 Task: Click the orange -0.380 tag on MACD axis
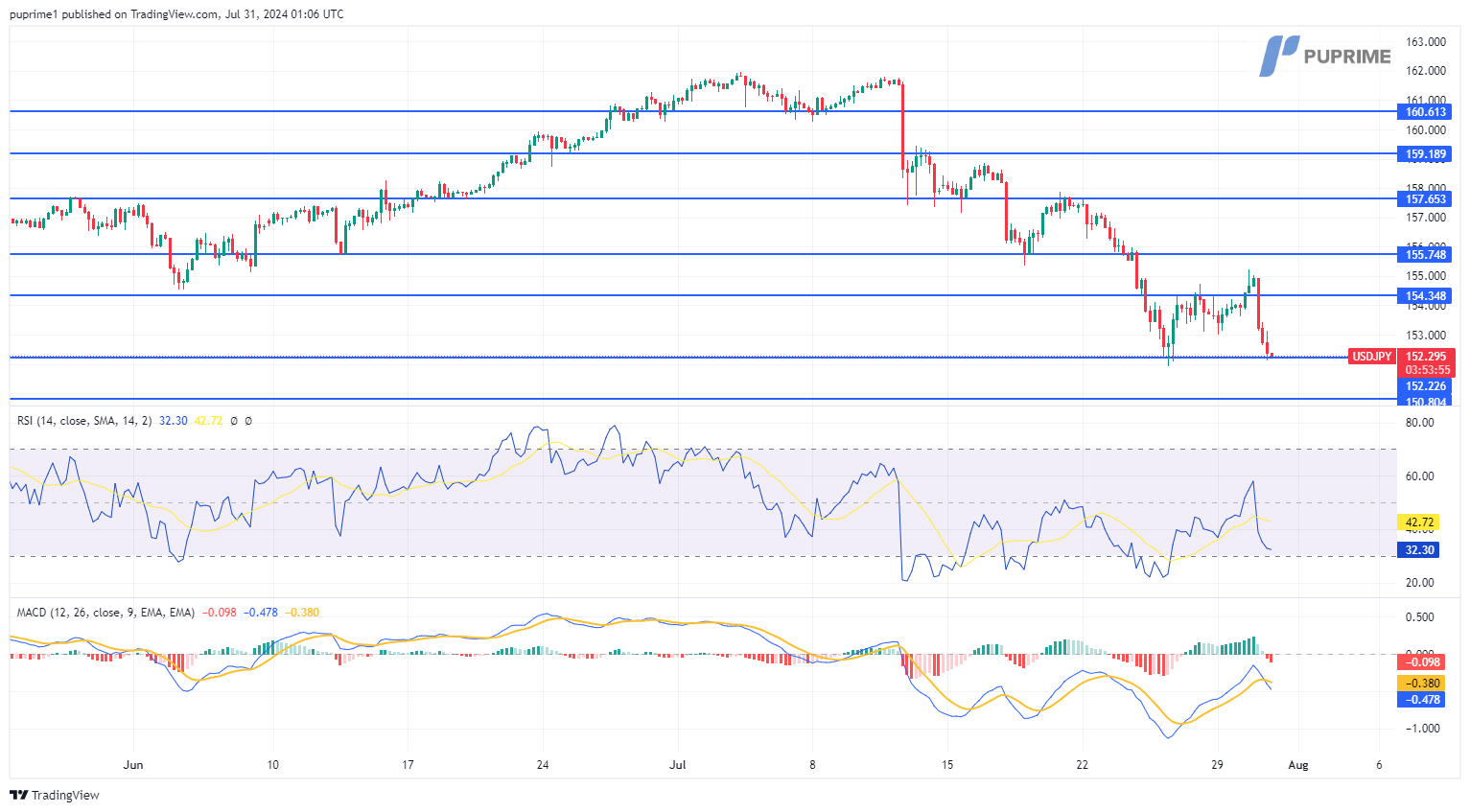click(x=1422, y=684)
